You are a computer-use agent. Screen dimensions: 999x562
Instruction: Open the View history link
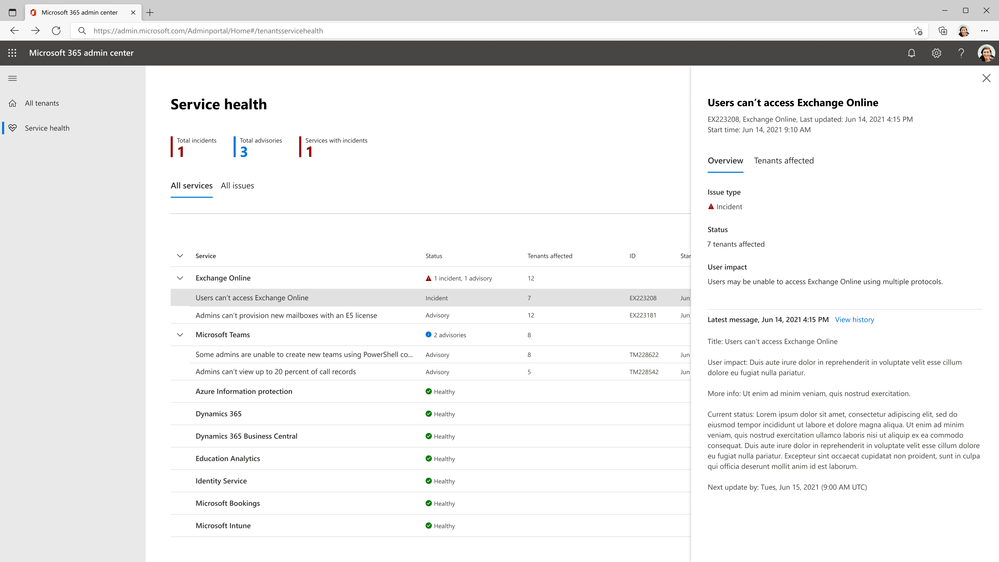[854, 320]
